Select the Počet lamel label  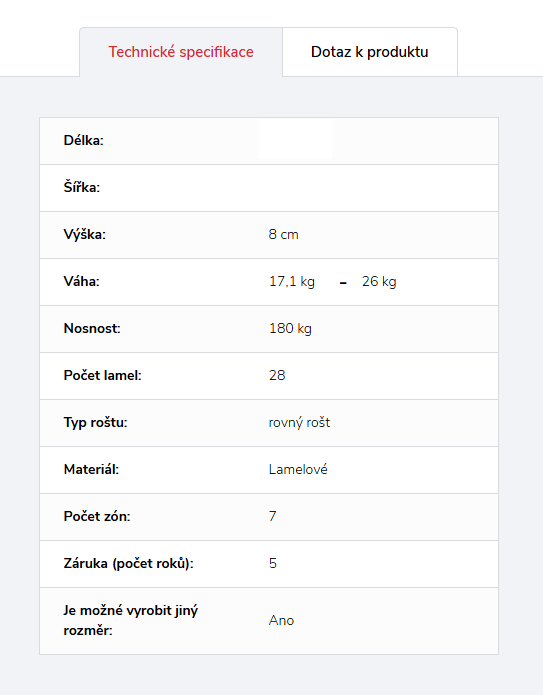coord(103,376)
